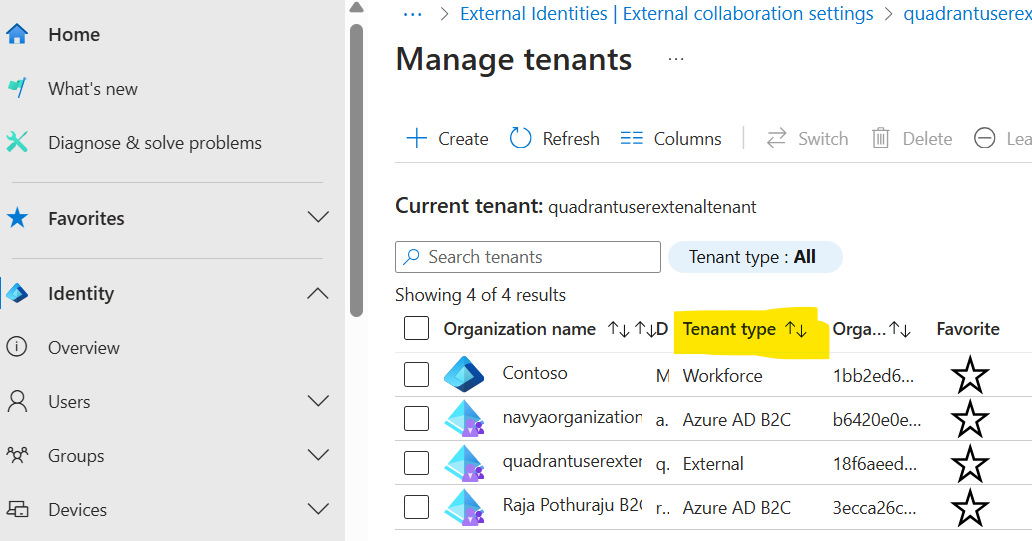Click the Search tenants input field
1032x541 pixels.
528,257
